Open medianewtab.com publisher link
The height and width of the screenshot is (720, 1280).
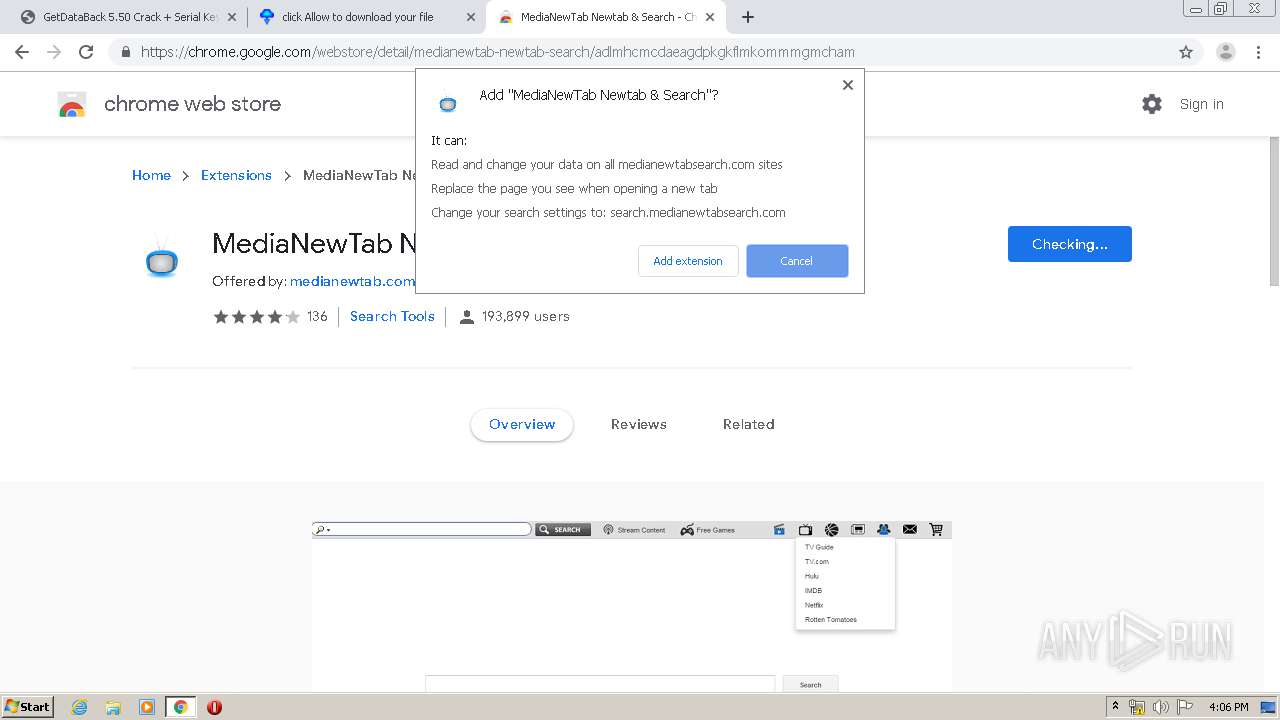coord(352,281)
